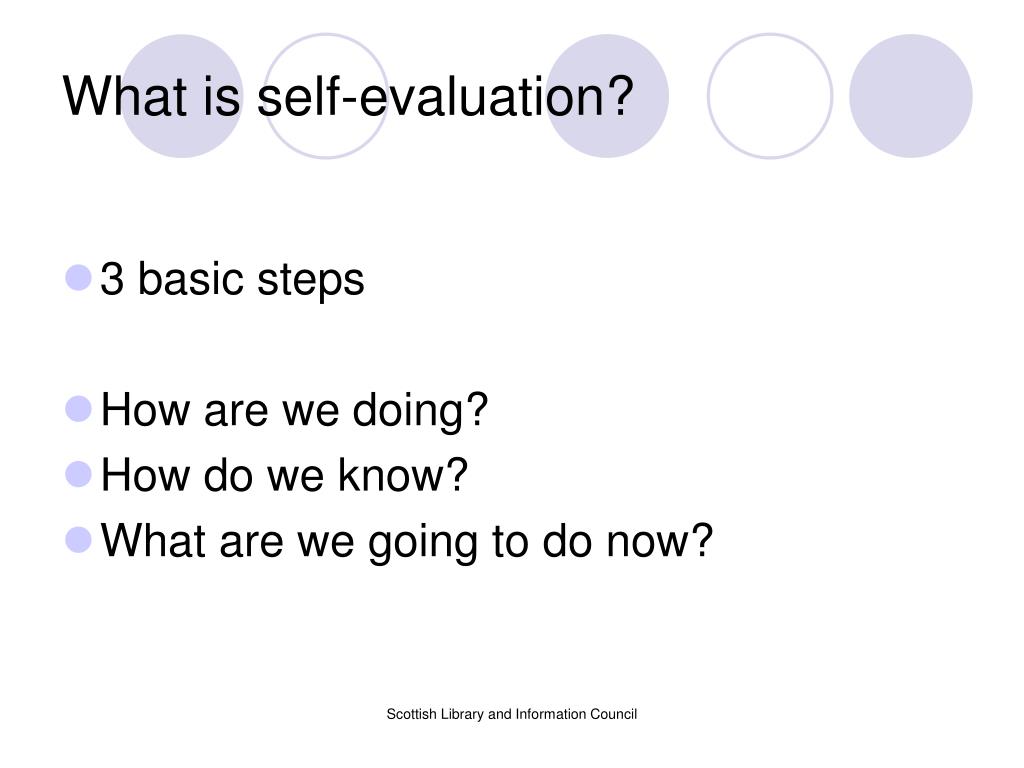The image size is (1024, 768).
Task: Click the bullet beside 'How are we doing?'
Action: [78, 409]
